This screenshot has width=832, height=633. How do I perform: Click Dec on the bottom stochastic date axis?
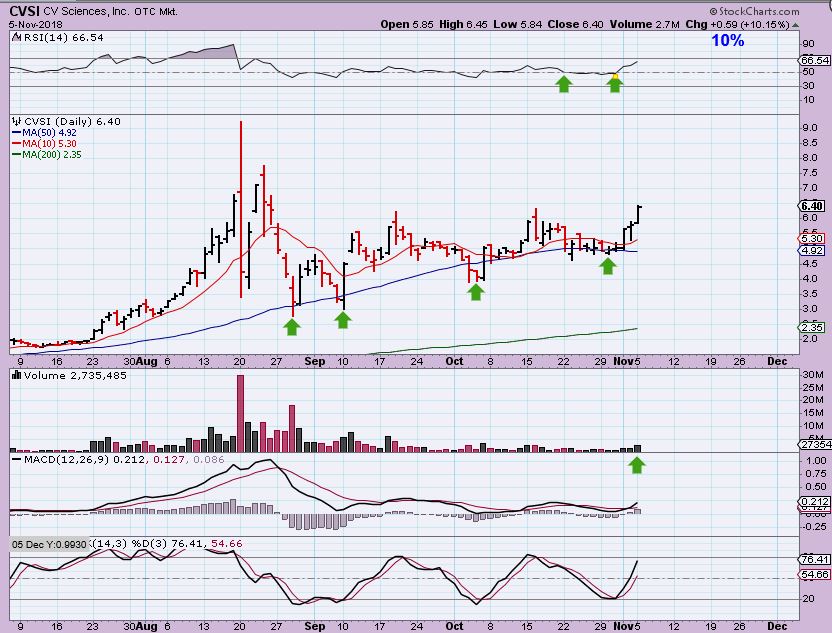(777, 626)
